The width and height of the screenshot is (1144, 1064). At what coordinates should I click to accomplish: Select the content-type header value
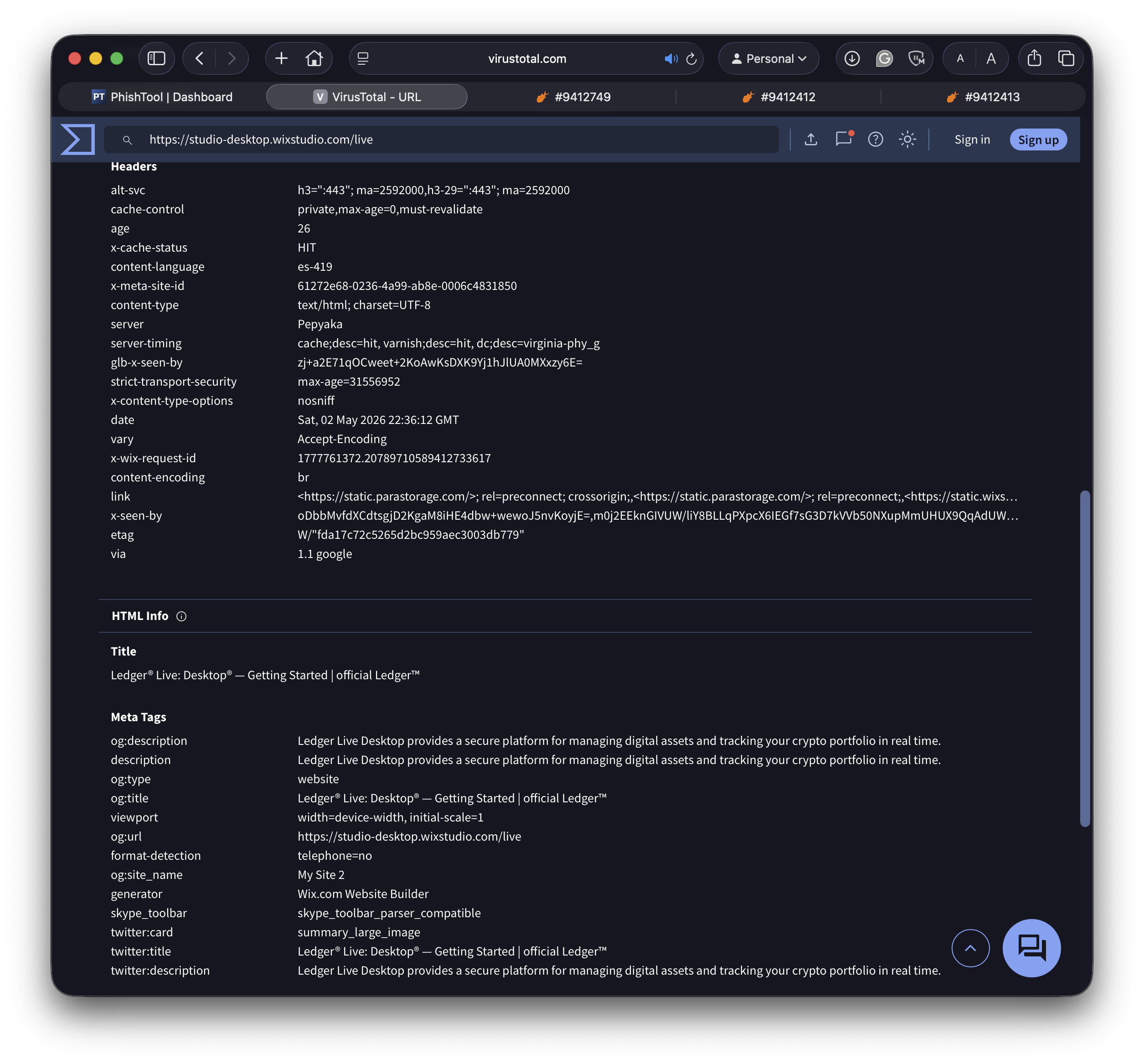pos(364,305)
